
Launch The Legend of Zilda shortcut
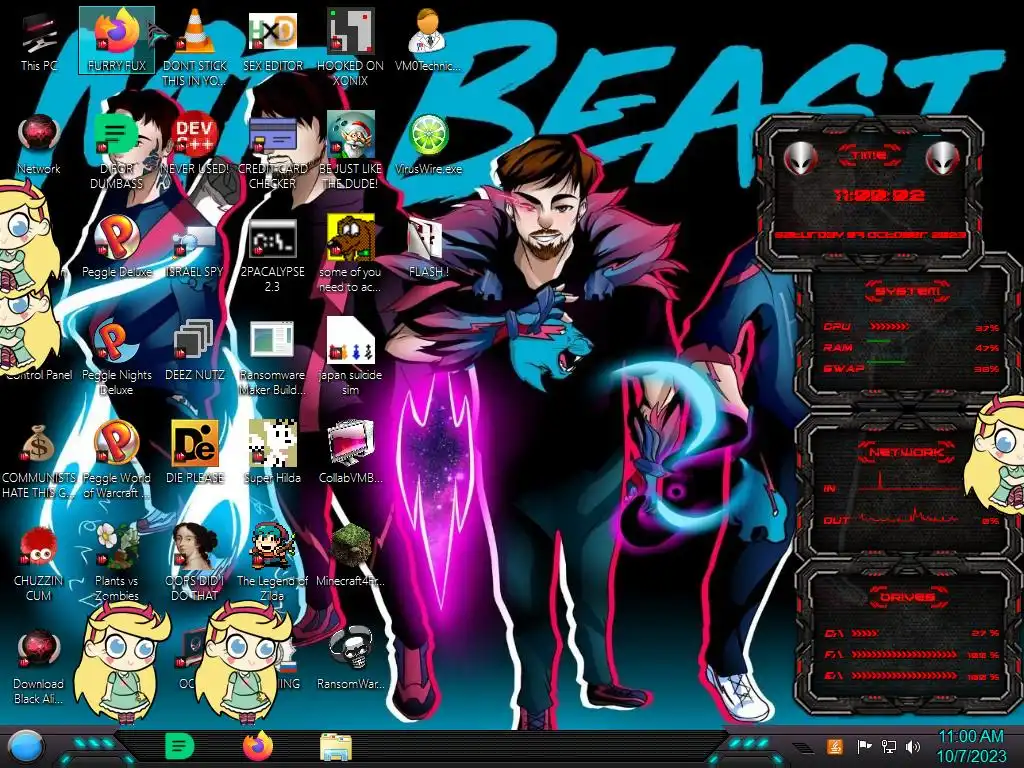pyautogui.click(x=272, y=563)
